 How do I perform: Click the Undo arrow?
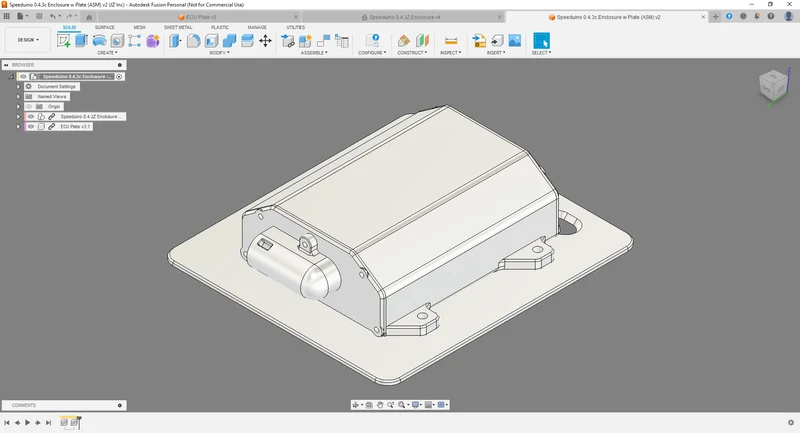pos(53,16)
